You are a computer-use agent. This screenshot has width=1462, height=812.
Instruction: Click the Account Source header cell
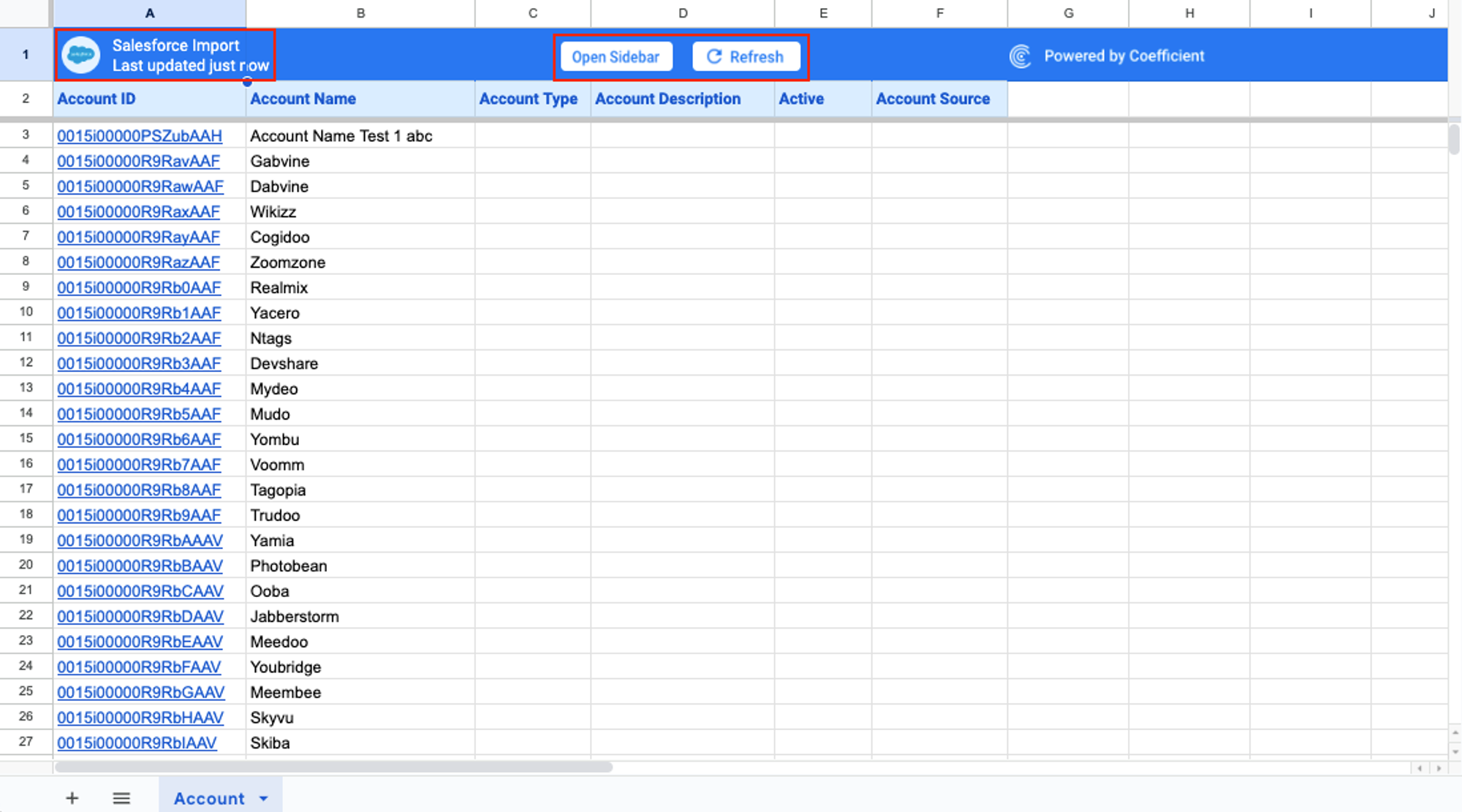[939, 99]
